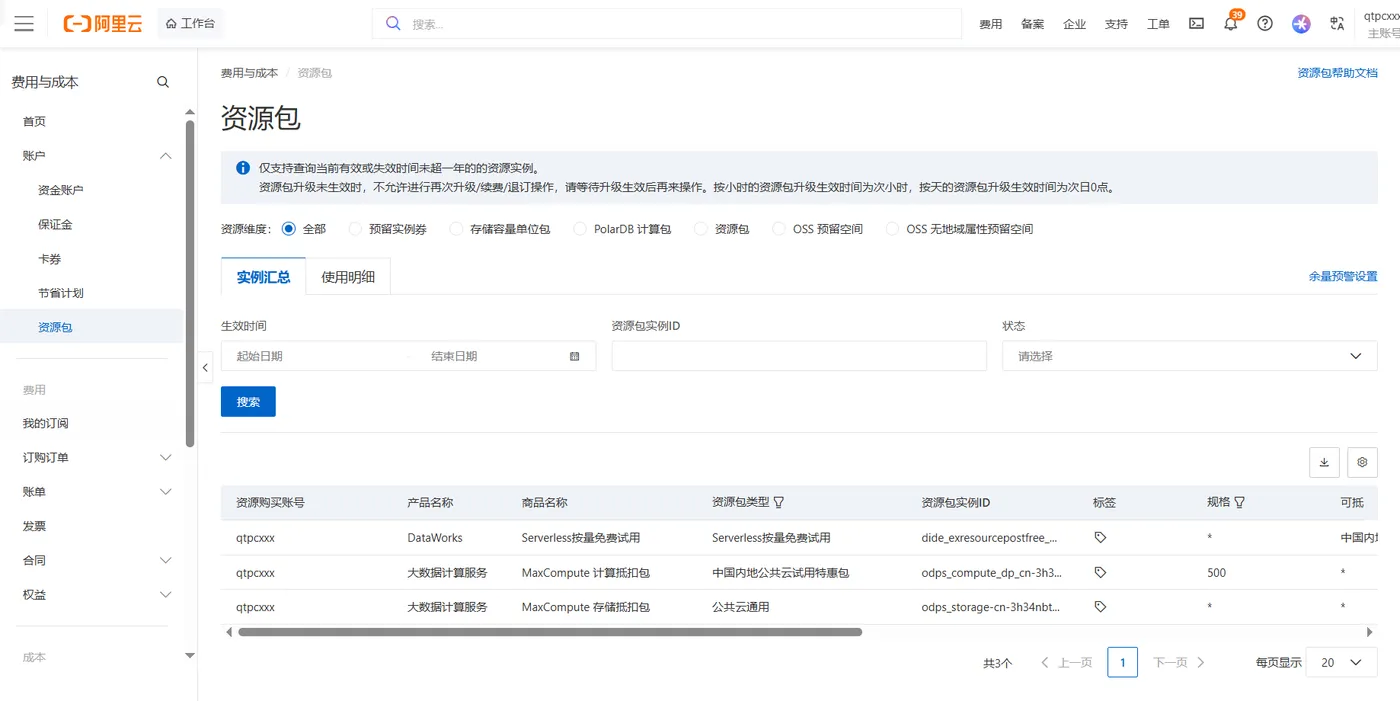Screen dimensions: 1400x701
Task: Open the Cloud Shell terminal icon
Action: (1196, 24)
